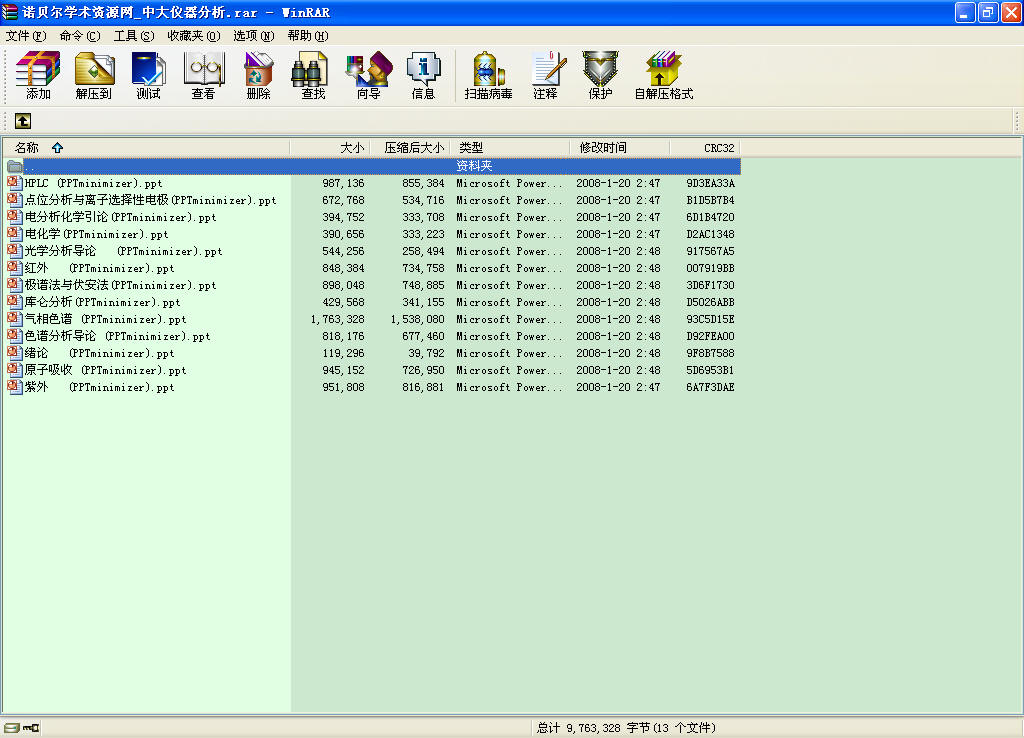The width and height of the screenshot is (1024, 738).
Task: Click the Add (添加) toolbar icon
Action: (x=38, y=75)
